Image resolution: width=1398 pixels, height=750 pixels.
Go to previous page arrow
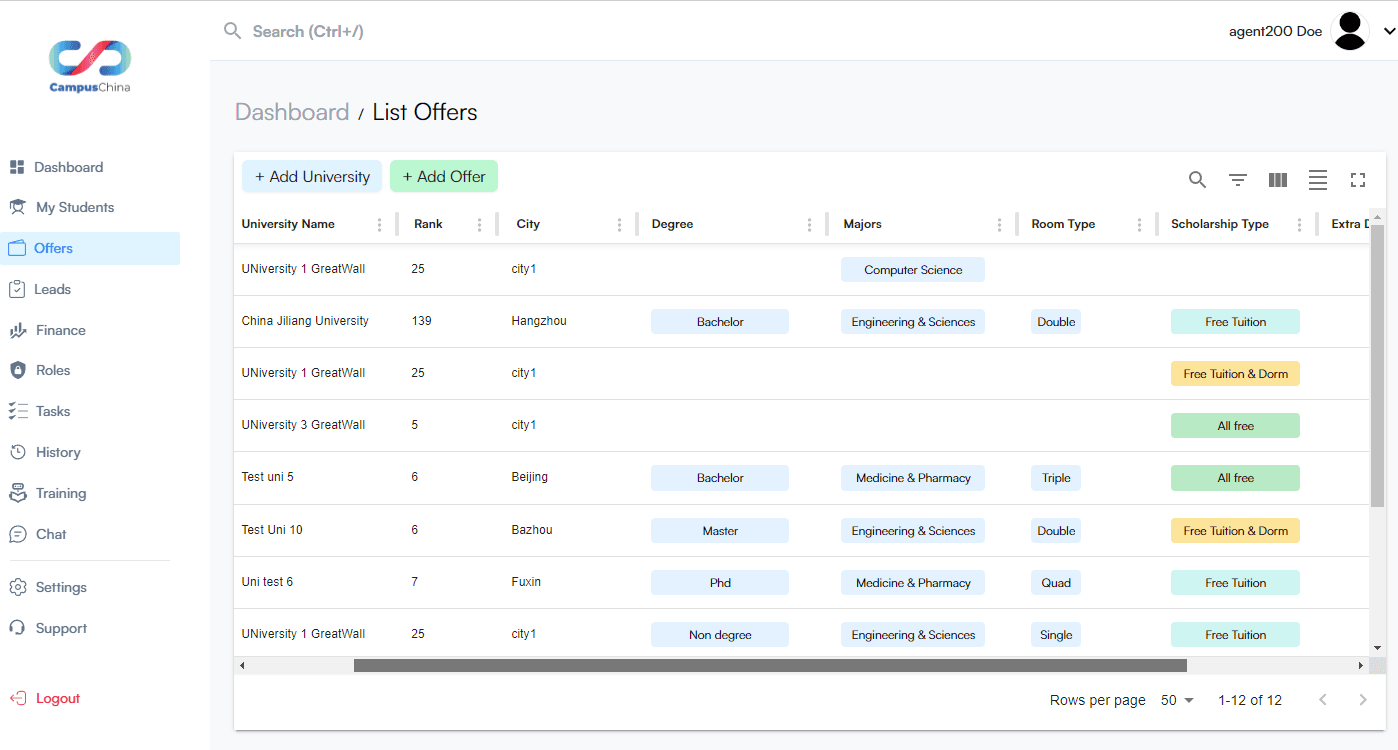[x=1323, y=700]
